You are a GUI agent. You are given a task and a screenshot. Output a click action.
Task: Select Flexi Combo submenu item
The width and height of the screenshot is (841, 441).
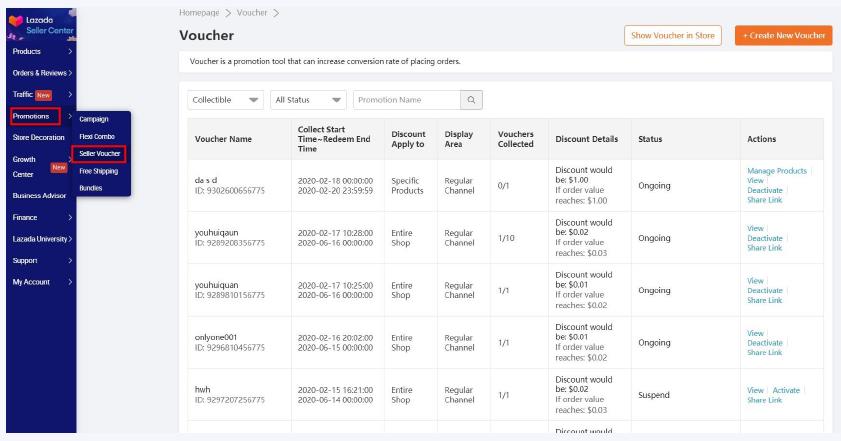[x=96, y=136]
